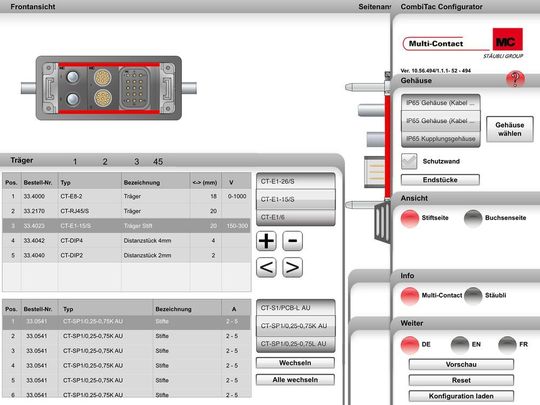This screenshot has width=540, height=405.
Task: Select first IP65 Gehäuse (Kabel) entry
Action: (x=440, y=103)
